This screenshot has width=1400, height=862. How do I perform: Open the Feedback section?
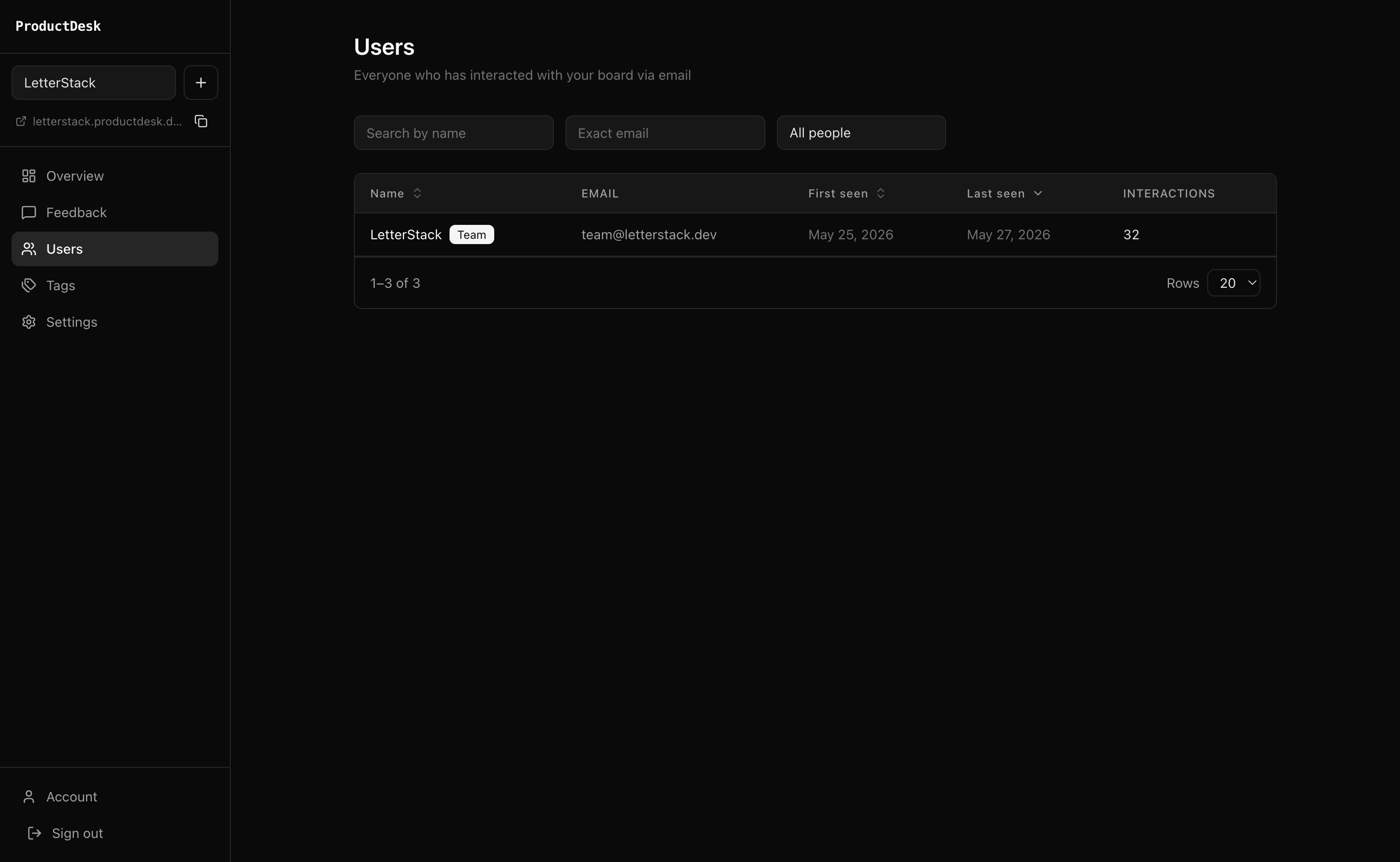pyautogui.click(x=114, y=213)
